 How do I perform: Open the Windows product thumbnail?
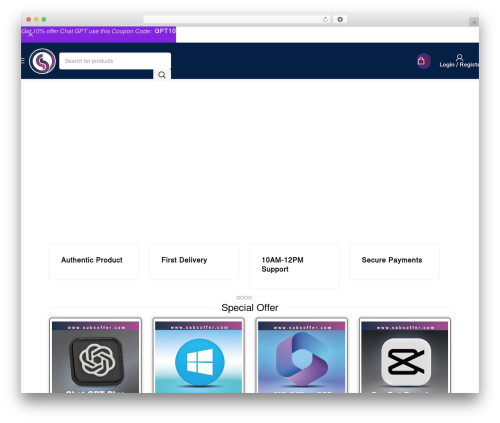pos(199,356)
